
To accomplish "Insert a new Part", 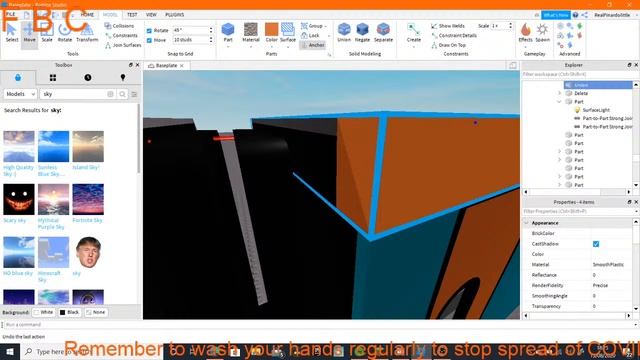I will click(x=228, y=33).
